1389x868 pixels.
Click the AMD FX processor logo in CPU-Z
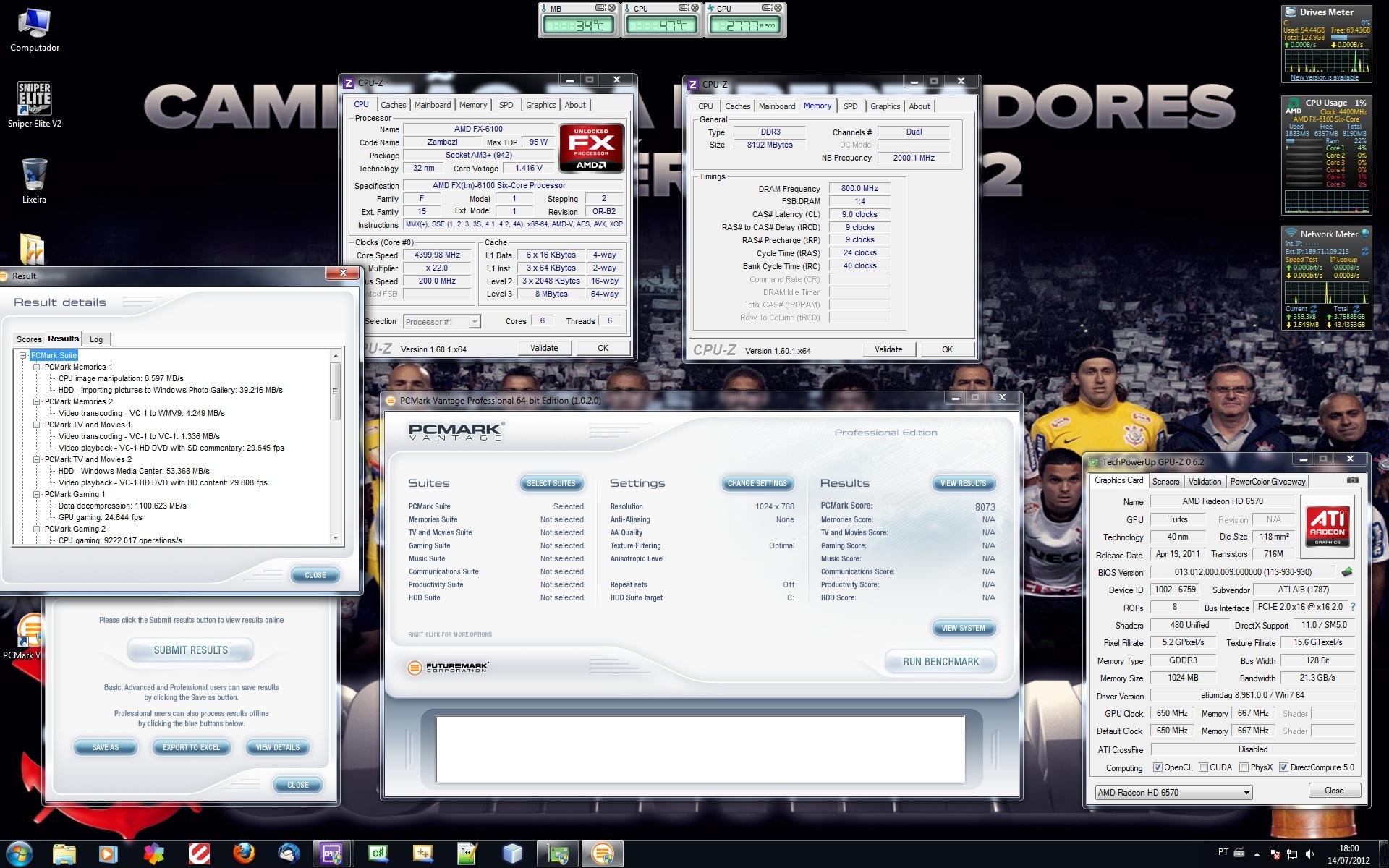click(591, 148)
